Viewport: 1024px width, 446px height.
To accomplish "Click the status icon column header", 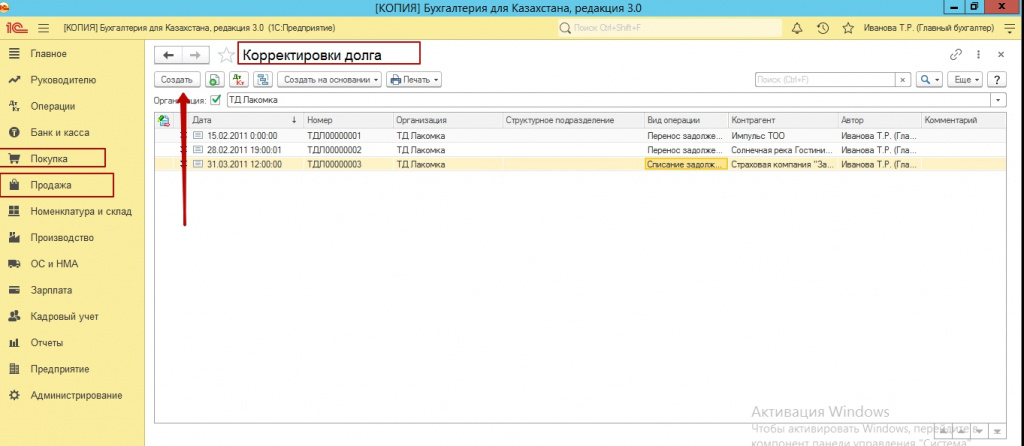I will point(164,120).
